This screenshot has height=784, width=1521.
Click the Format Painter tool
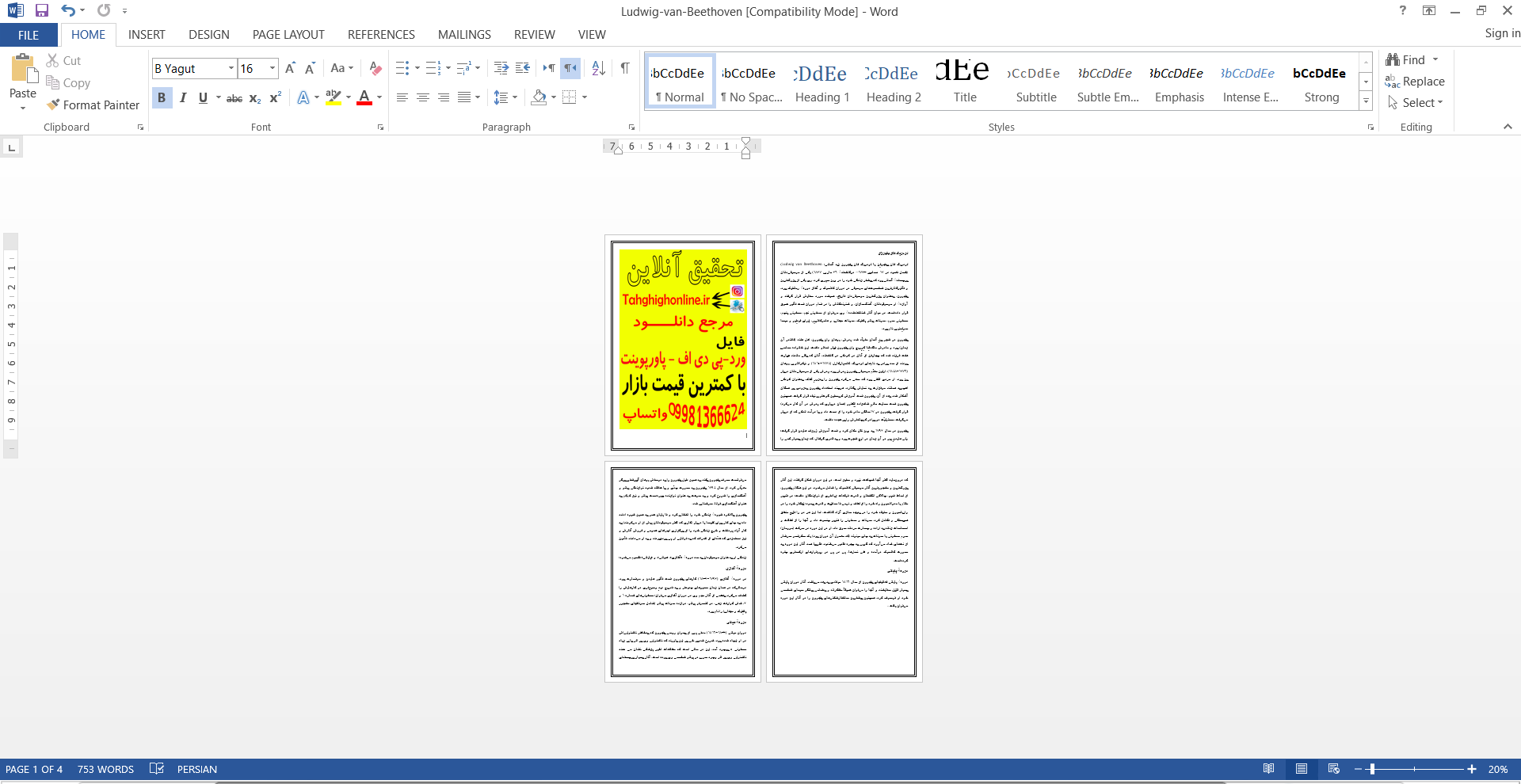pyautogui.click(x=93, y=105)
